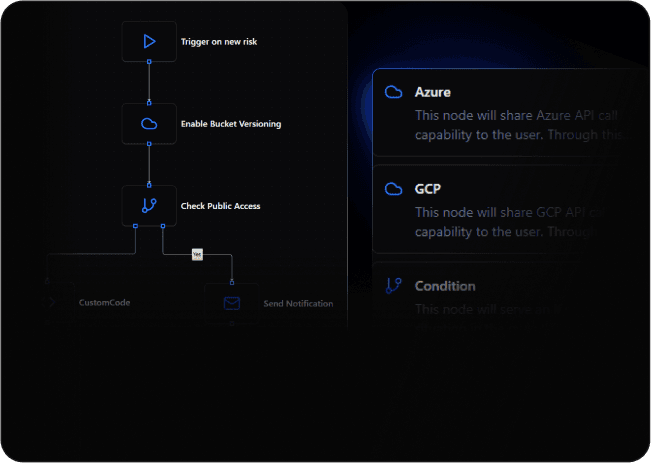Choose the Condition node card title
651x463 pixels.
pos(445,286)
